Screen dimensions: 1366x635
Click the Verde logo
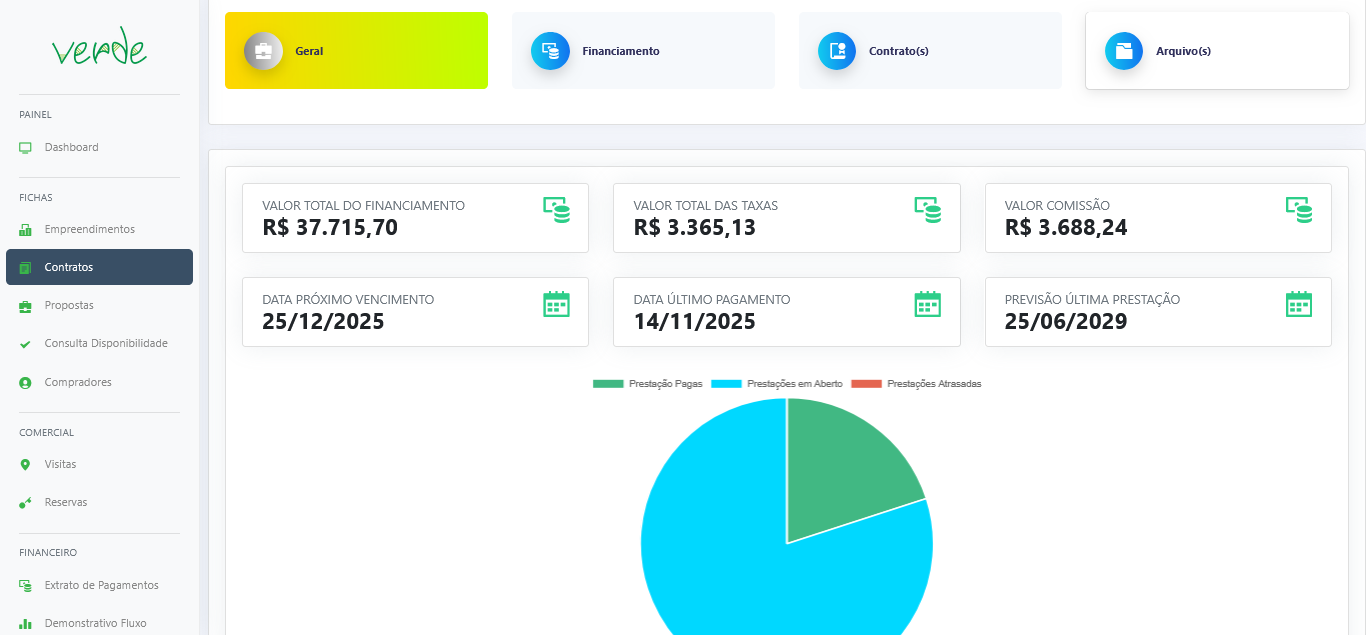click(x=99, y=48)
